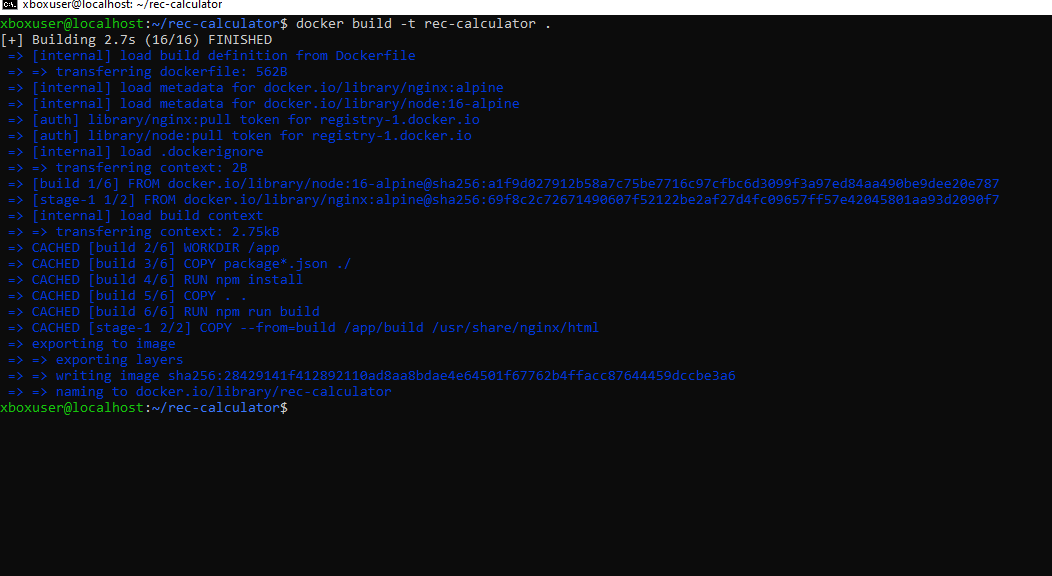1052x576 pixels.
Task: Click the CACHED COPY package*.json line
Action: [x=192, y=264]
